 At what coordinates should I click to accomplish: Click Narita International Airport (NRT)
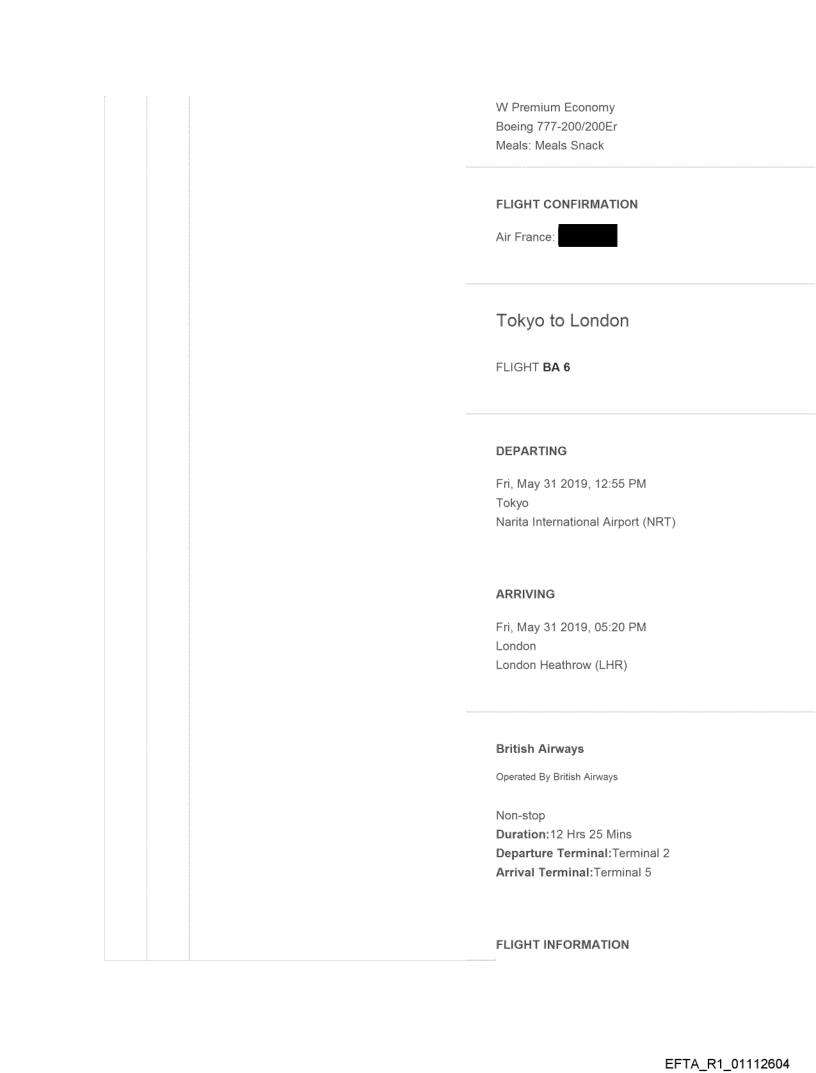[x=586, y=522]
